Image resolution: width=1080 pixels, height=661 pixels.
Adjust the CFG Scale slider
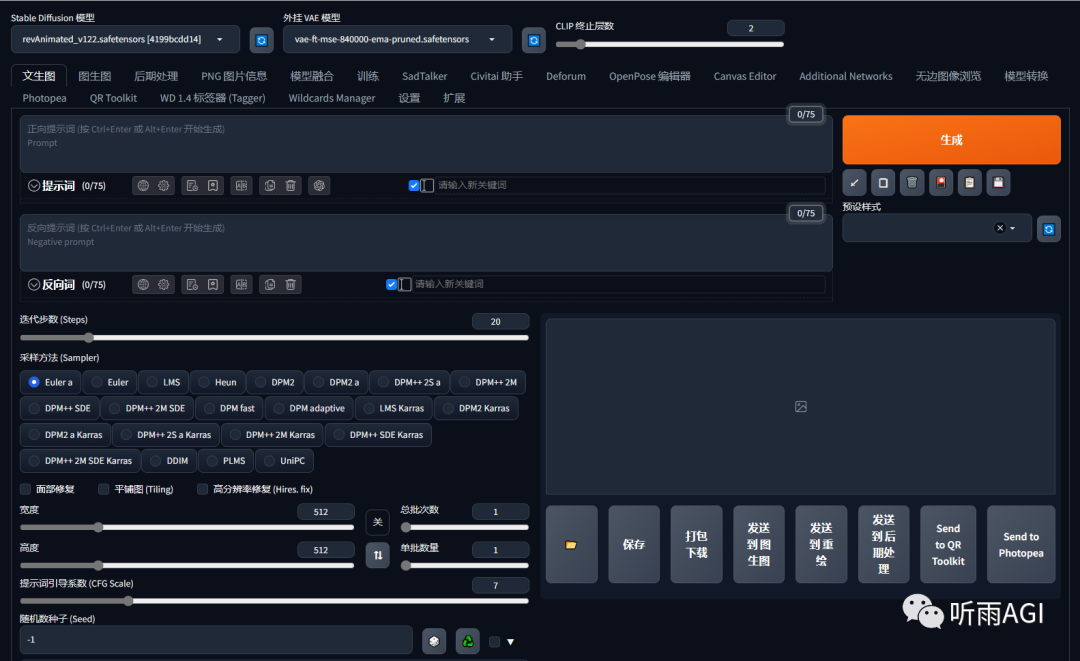coord(274,600)
